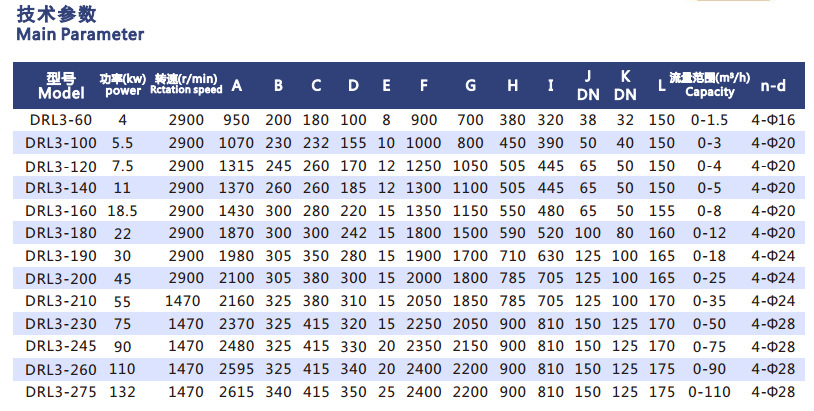This screenshot has height=411, width=814.
Task: Click the 技术参数 Main Parameter heading
Action: 80,24
